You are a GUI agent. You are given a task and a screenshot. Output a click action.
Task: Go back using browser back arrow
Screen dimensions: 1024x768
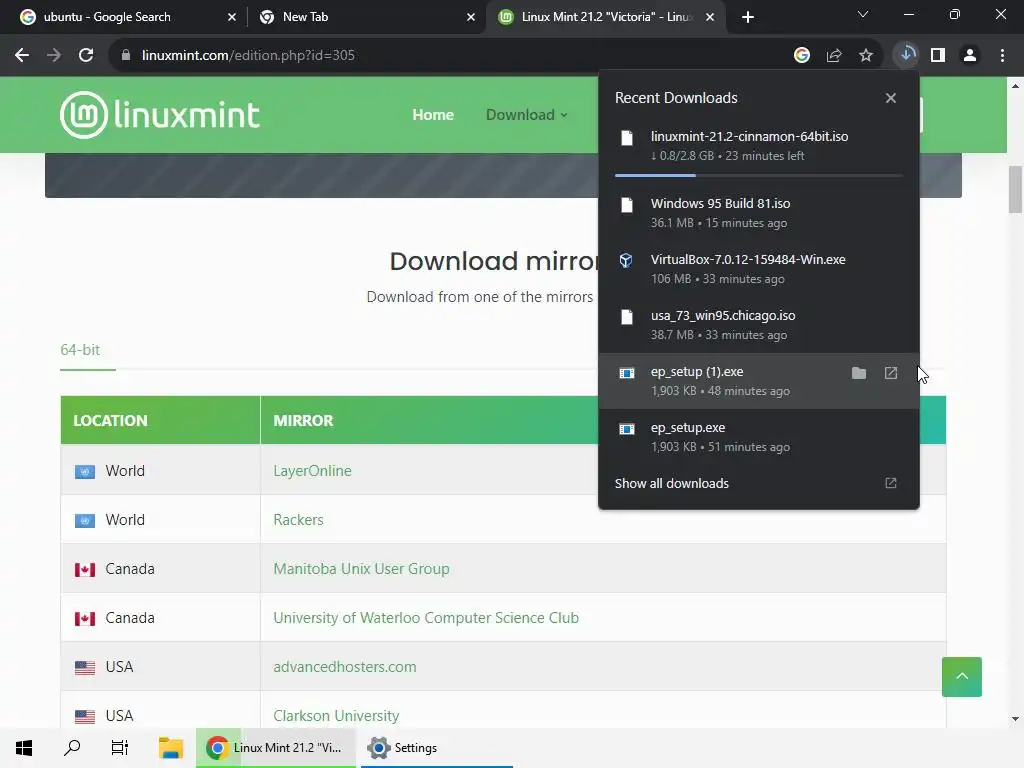click(22, 56)
